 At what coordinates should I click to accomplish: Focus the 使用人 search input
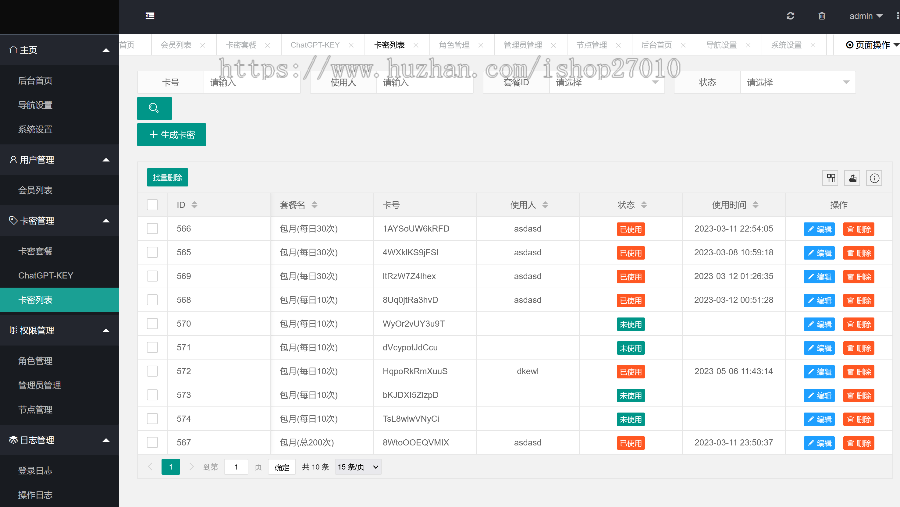coord(425,82)
